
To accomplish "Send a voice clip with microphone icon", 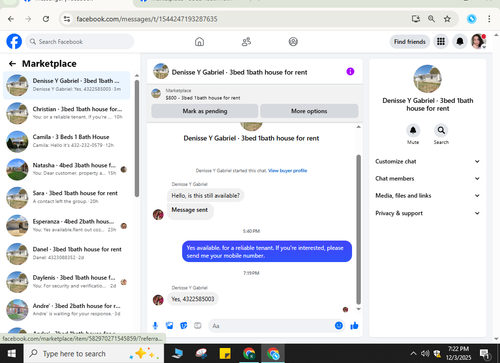I will click(x=155, y=326).
